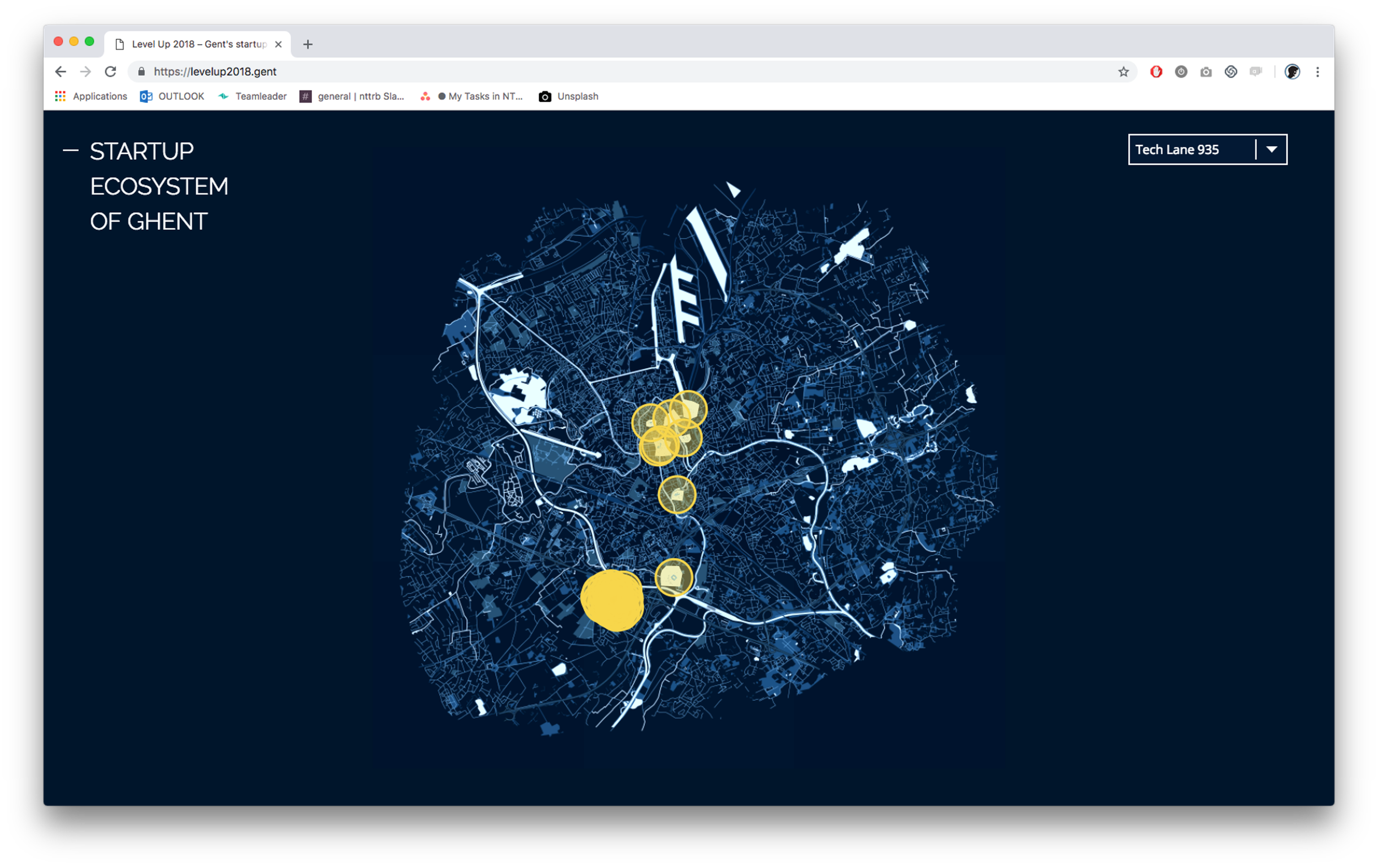Image resolution: width=1378 pixels, height=868 pixels.
Task: Expand the Tech Lane 935 dropdown arrow
Action: pyautogui.click(x=1272, y=149)
